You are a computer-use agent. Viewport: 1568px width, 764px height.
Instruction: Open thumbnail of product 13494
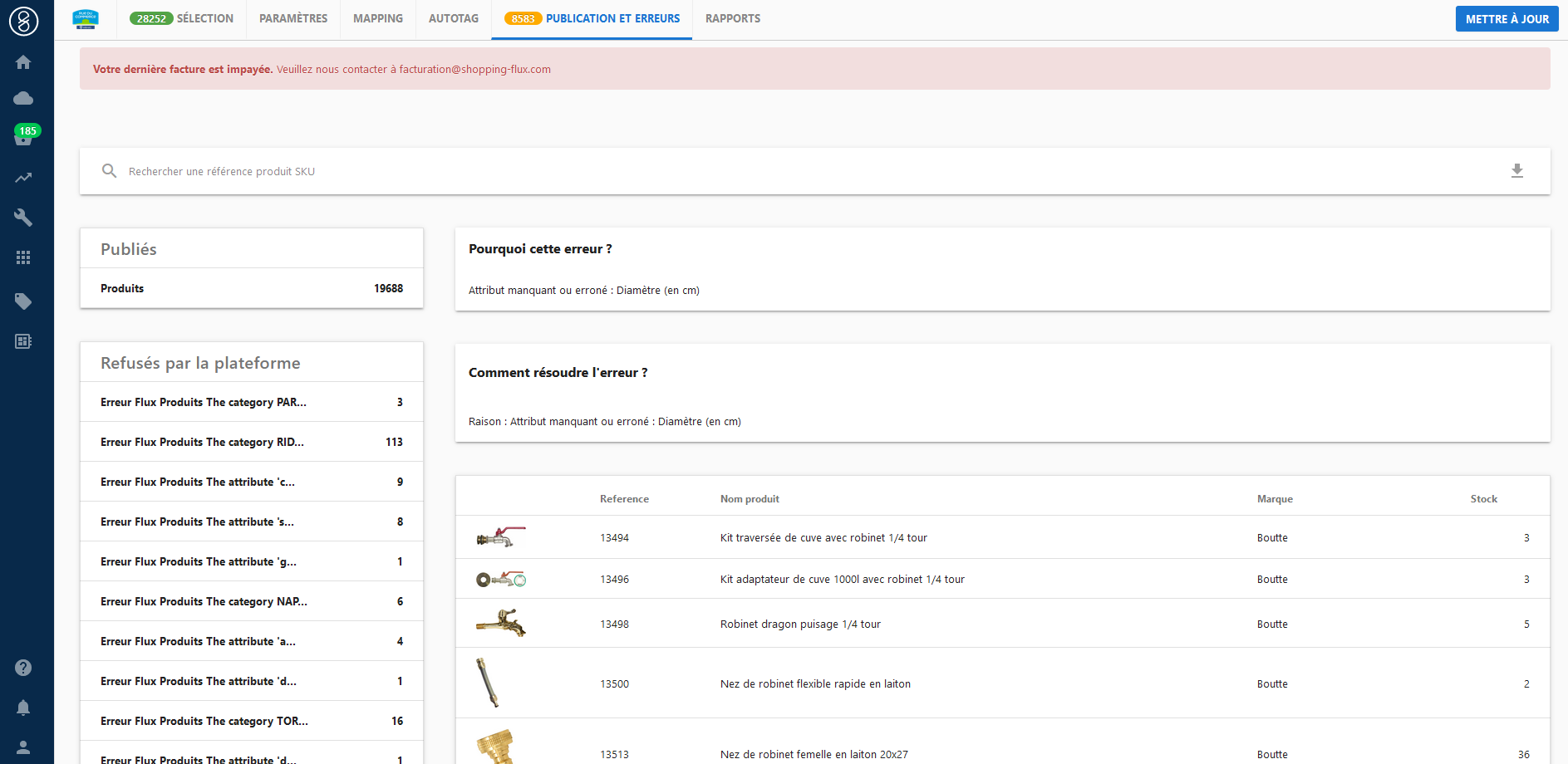coord(501,537)
